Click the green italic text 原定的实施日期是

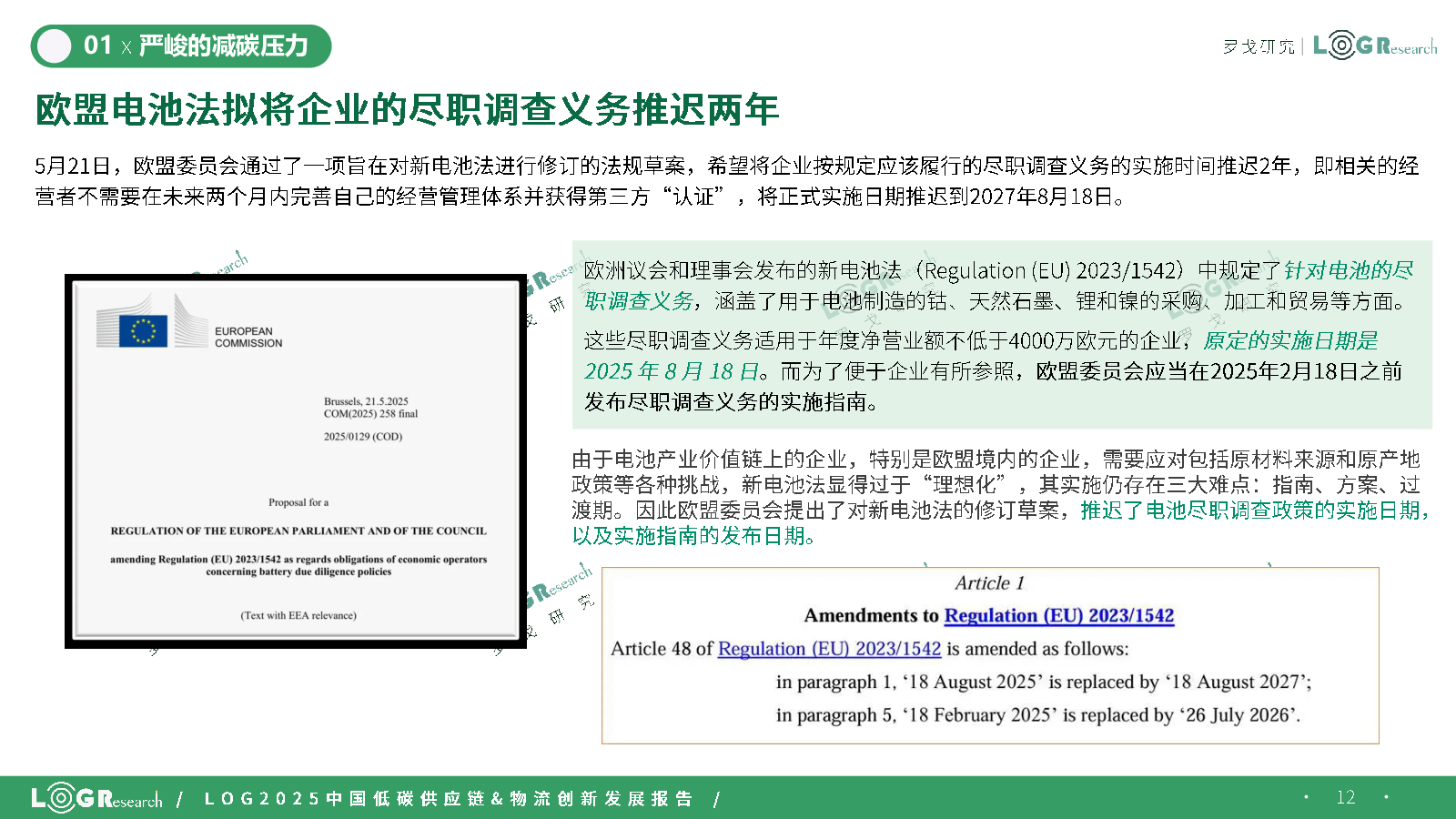[1290, 340]
